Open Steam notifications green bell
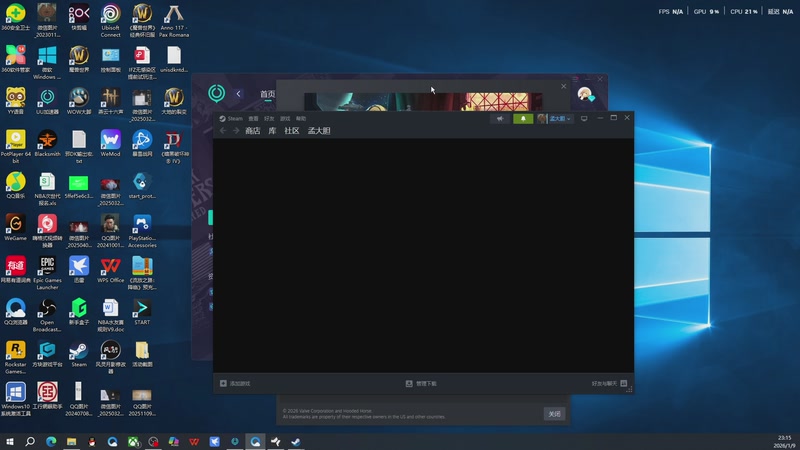 click(523, 118)
